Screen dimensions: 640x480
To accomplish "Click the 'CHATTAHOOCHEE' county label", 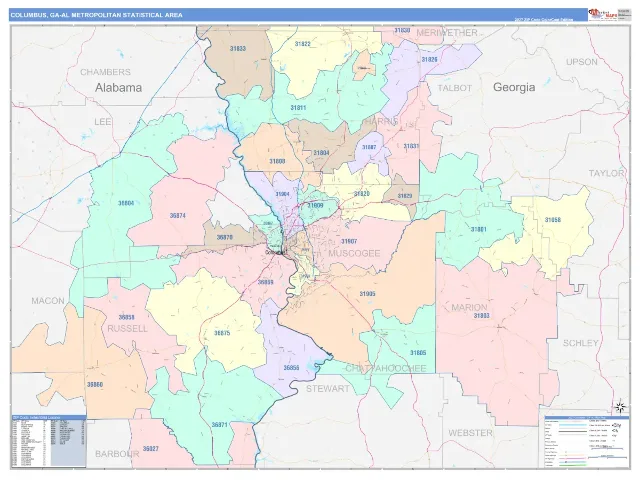I will point(386,368).
